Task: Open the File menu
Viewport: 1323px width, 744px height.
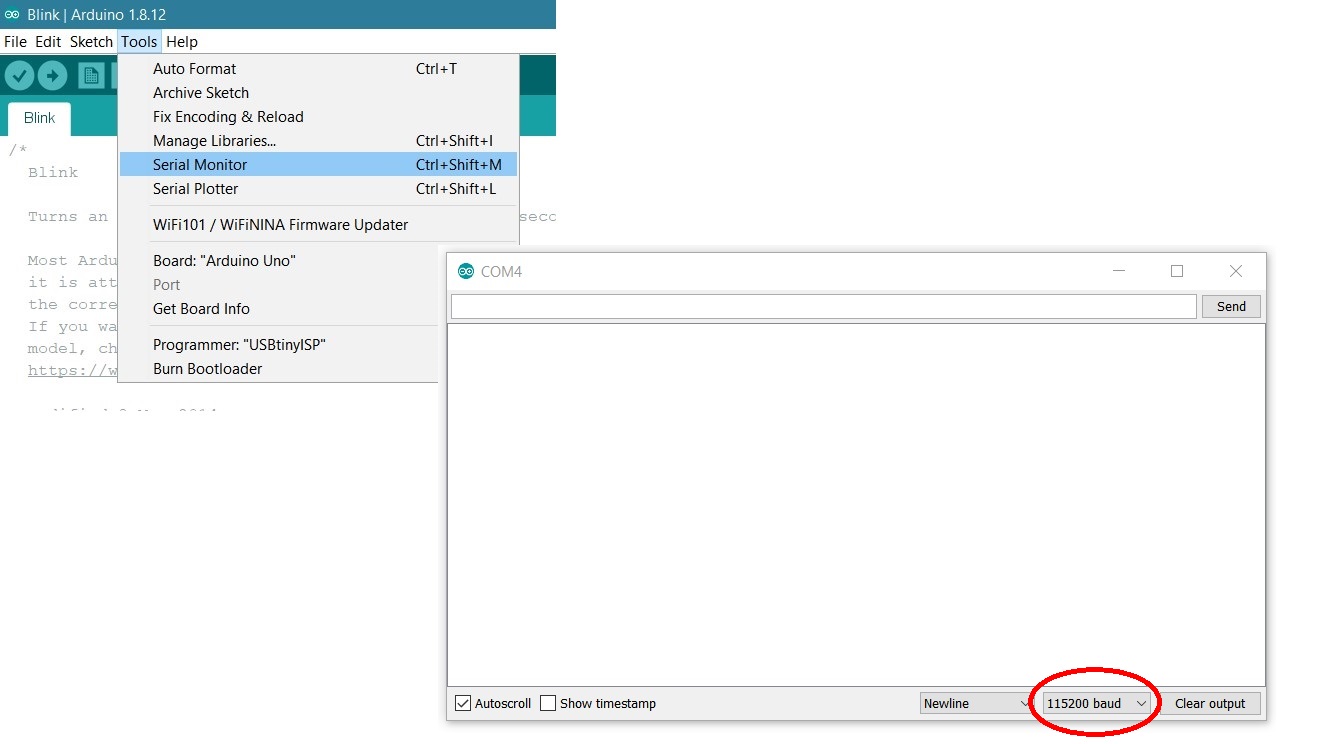Action: point(15,42)
